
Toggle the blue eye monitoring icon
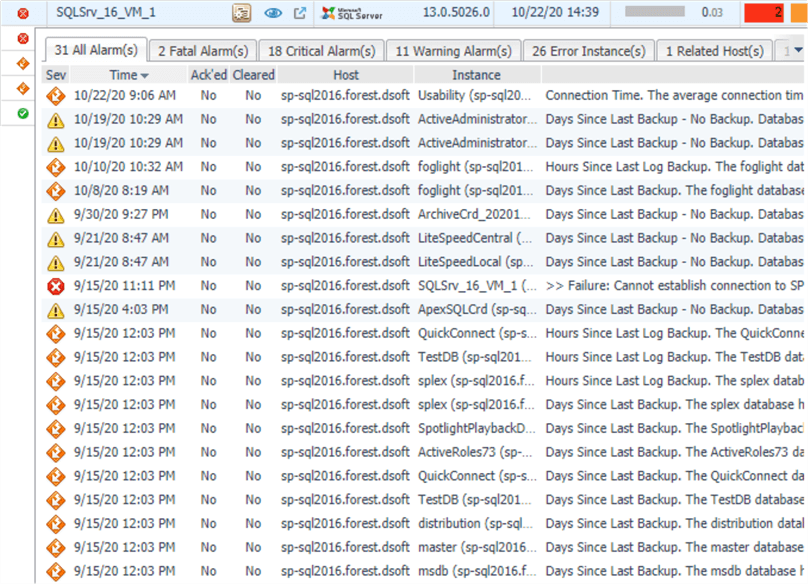coord(273,13)
